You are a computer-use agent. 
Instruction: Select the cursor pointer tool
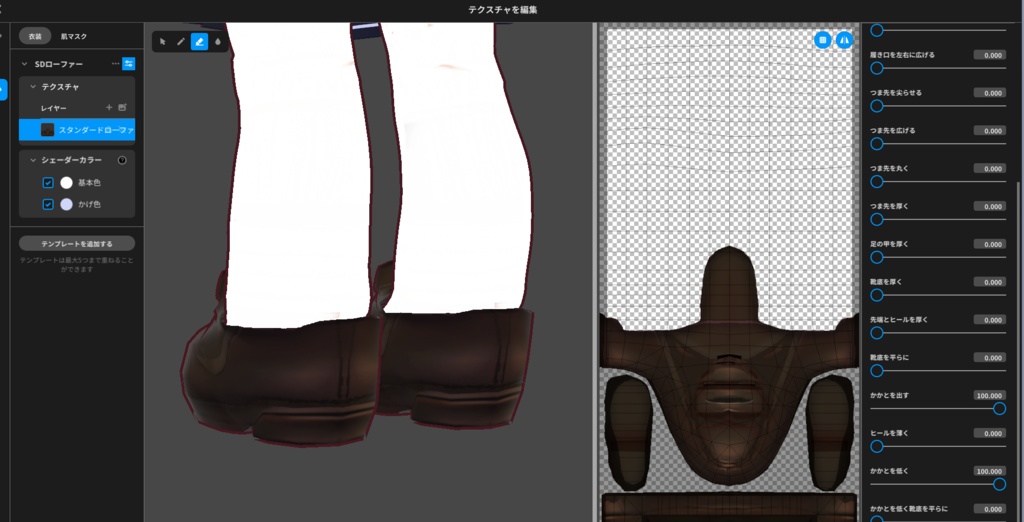(x=163, y=42)
